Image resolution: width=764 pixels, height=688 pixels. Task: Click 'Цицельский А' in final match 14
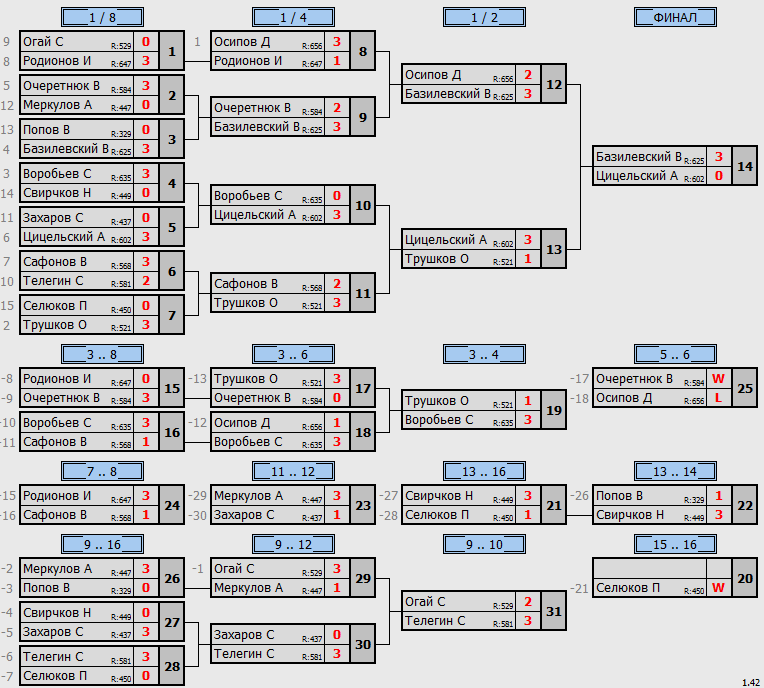click(x=637, y=176)
